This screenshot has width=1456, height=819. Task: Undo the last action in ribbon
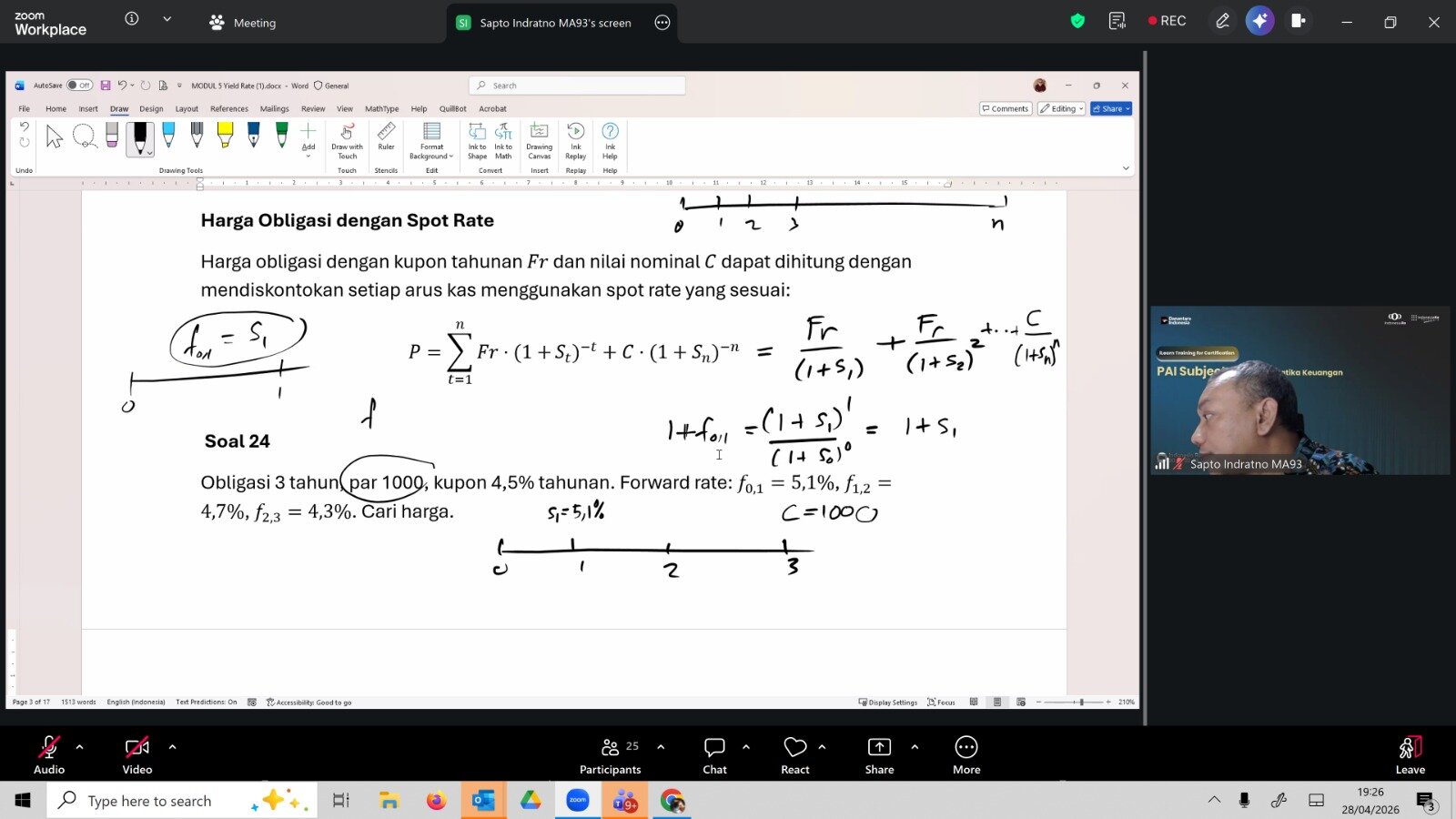25,126
